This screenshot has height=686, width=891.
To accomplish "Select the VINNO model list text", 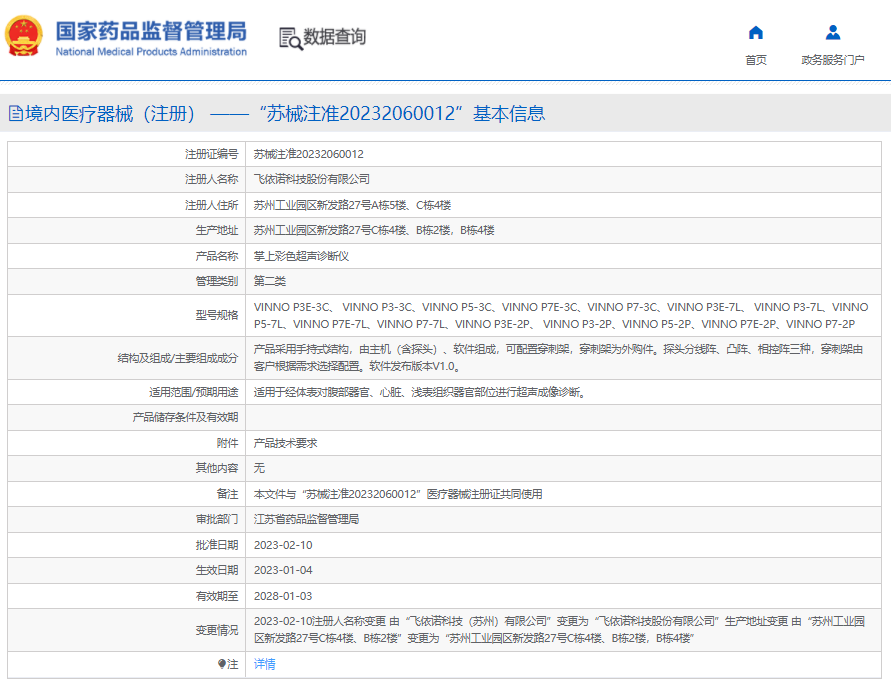I will pos(561,315).
